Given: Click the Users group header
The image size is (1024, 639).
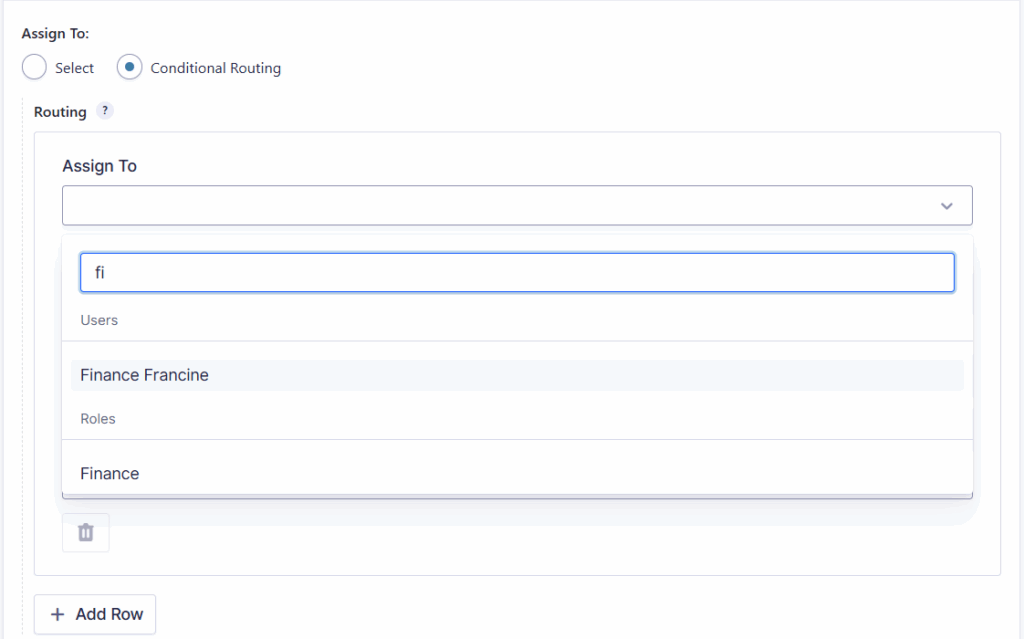Looking at the screenshot, I should 99,321.
